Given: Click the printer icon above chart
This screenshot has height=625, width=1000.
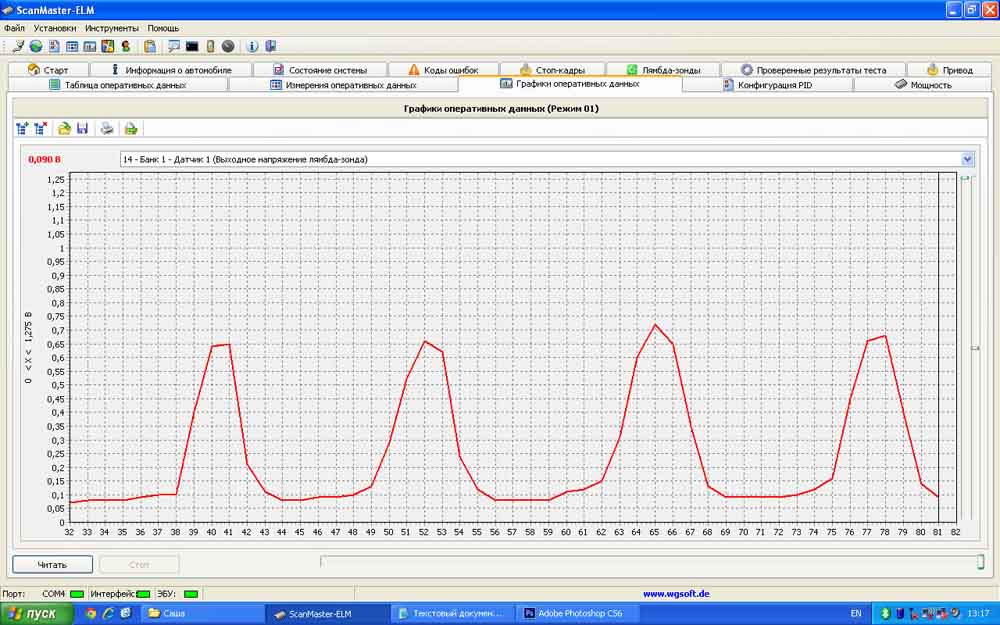Looking at the screenshot, I should (x=107, y=128).
